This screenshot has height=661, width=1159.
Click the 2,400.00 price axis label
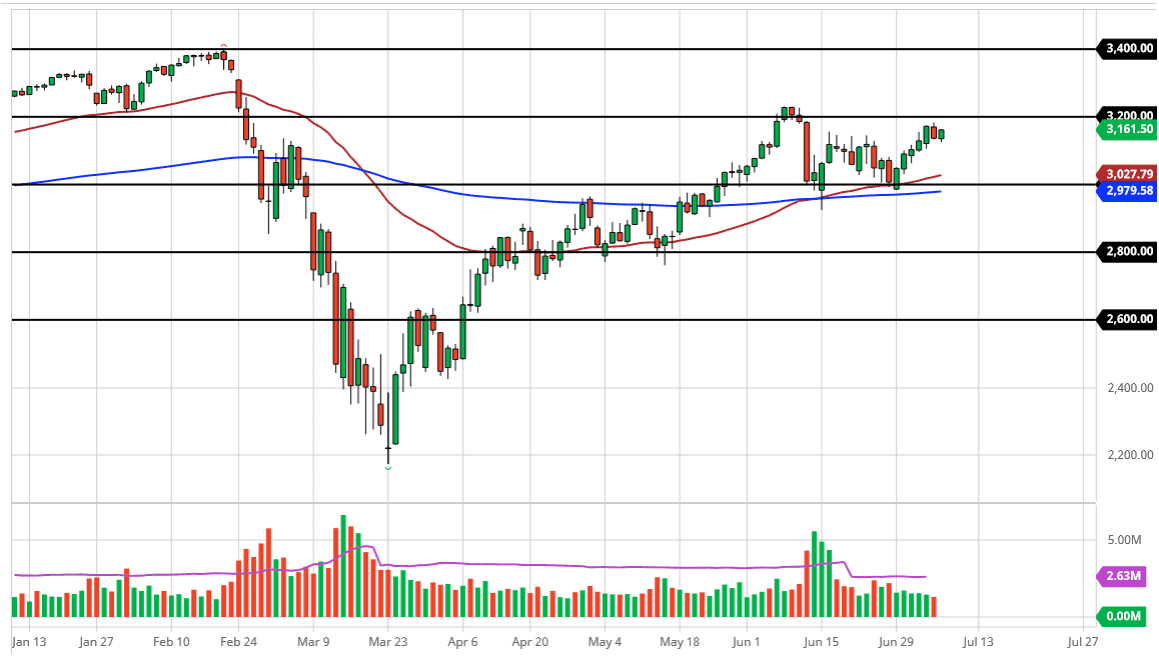pyautogui.click(x=1126, y=388)
